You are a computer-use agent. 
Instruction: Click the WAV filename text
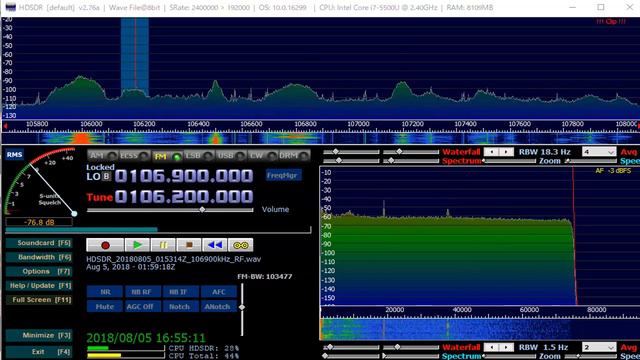(x=173, y=259)
